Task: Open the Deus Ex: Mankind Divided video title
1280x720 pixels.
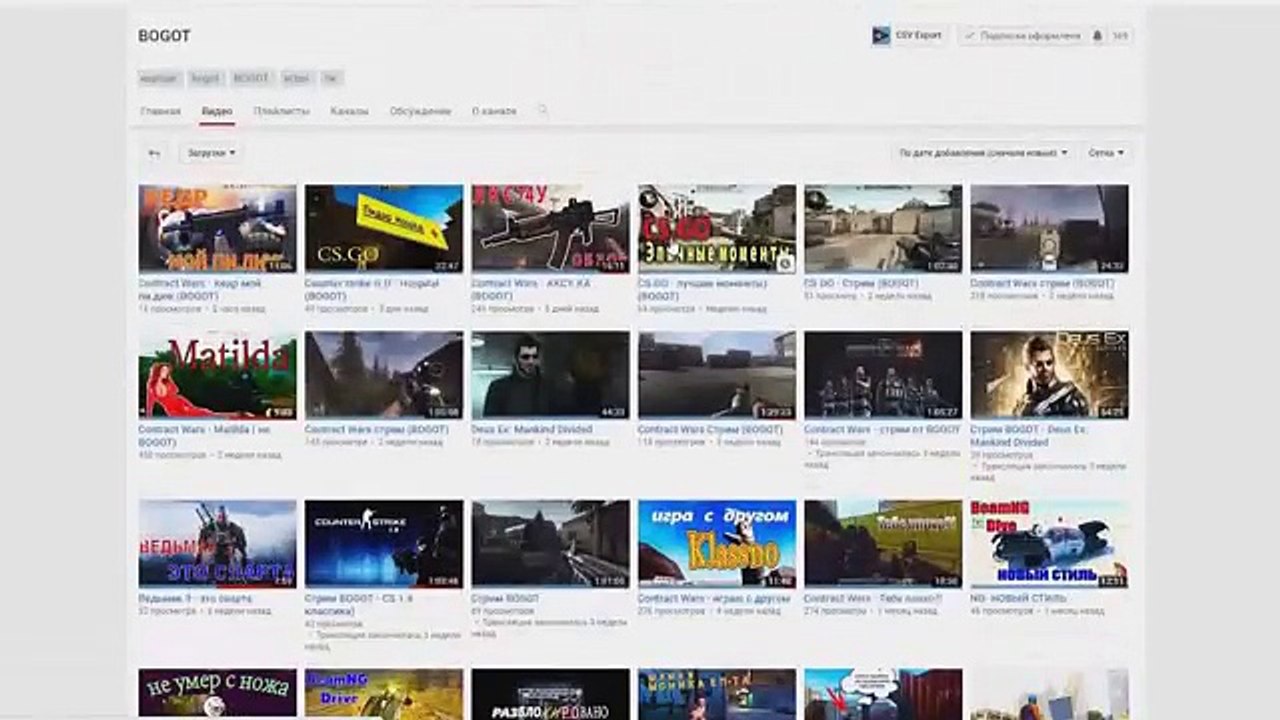Action: (531, 429)
